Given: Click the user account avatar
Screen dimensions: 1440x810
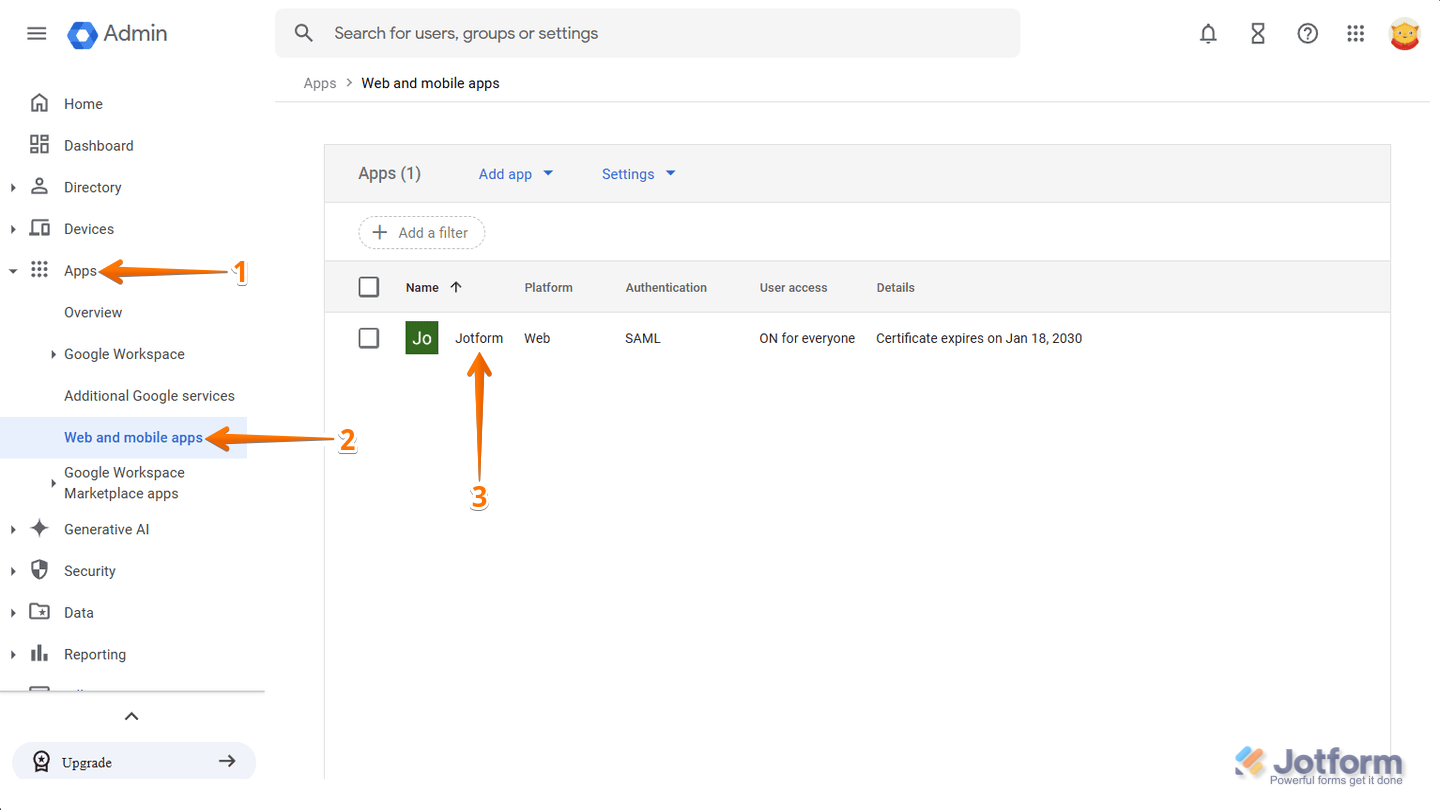Looking at the screenshot, I should coord(1404,34).
